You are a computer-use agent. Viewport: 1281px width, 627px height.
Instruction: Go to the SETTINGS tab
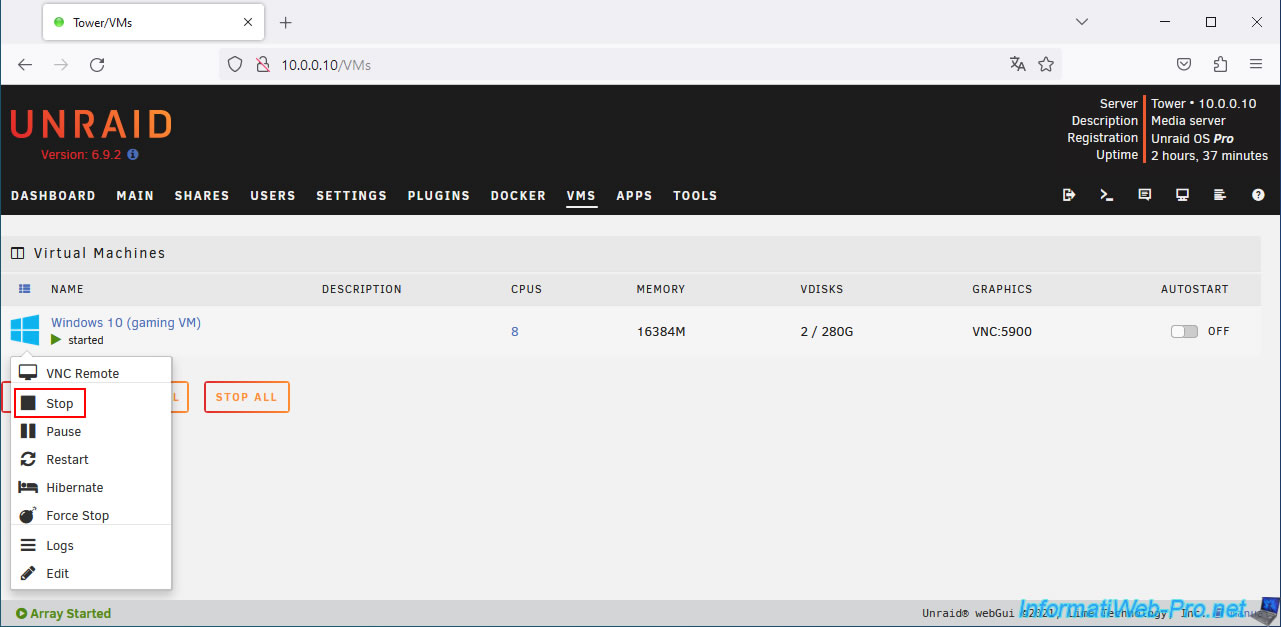click(x=351, y=196)
